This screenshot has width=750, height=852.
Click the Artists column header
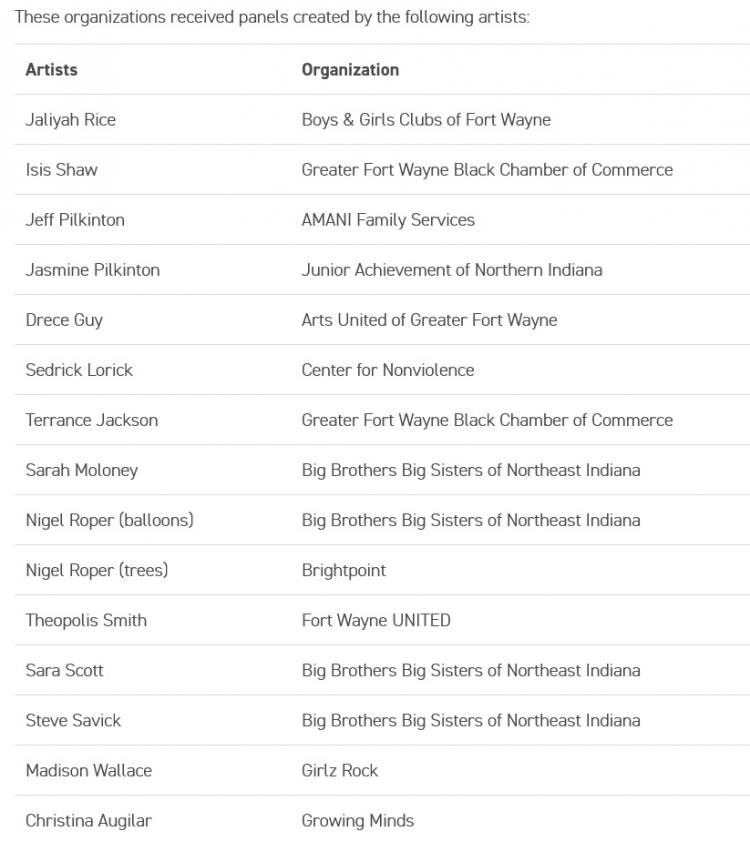click(52, 70)
